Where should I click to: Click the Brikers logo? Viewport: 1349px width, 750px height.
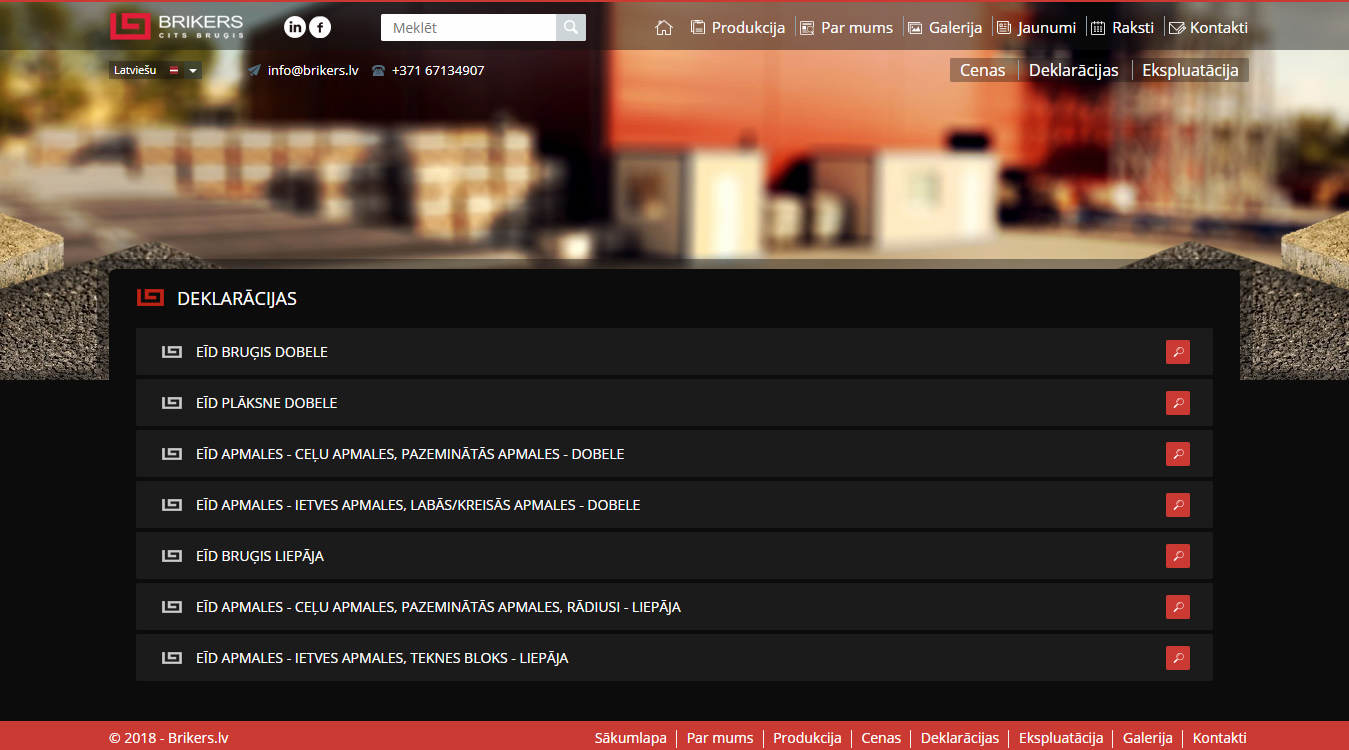pyautogui.click(x=176, y=26)
